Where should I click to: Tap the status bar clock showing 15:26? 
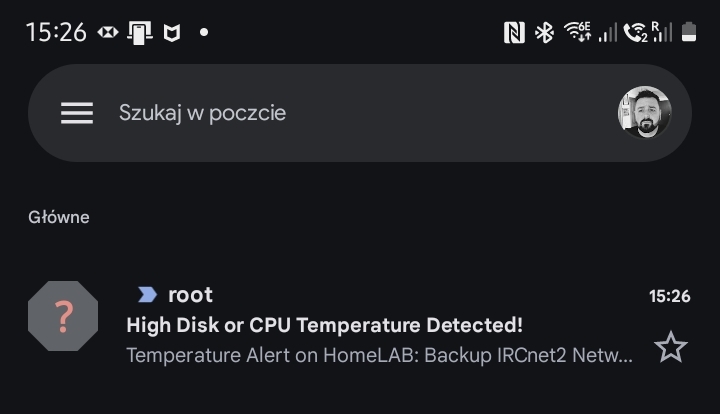[x=56, y=33]
